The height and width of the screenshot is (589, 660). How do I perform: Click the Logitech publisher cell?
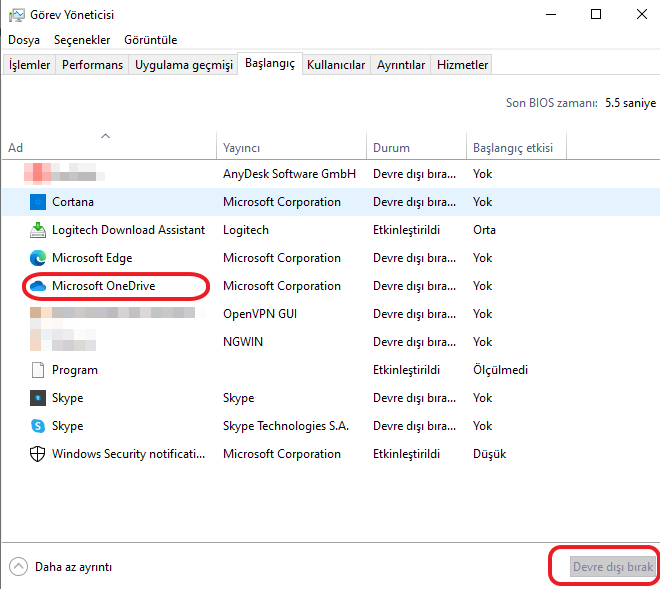[246, 230]
